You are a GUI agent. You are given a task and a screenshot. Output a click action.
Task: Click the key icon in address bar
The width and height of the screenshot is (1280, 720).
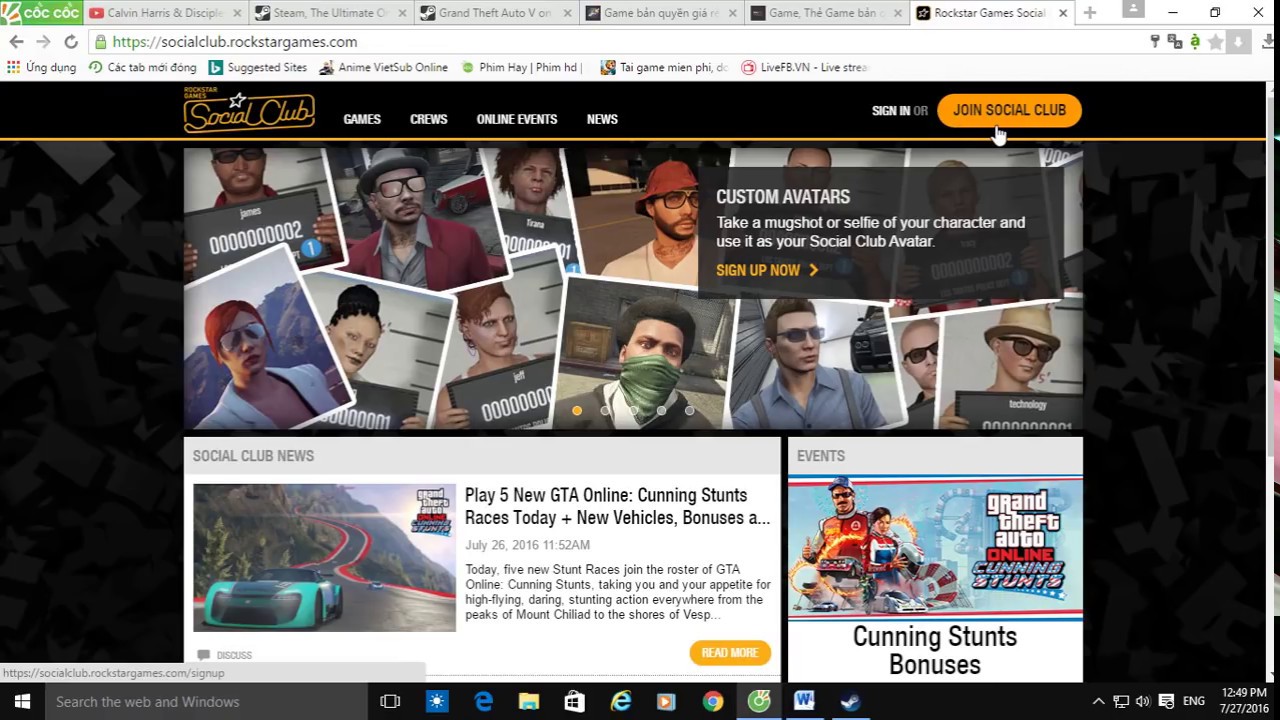click(x=1155, y=42)
